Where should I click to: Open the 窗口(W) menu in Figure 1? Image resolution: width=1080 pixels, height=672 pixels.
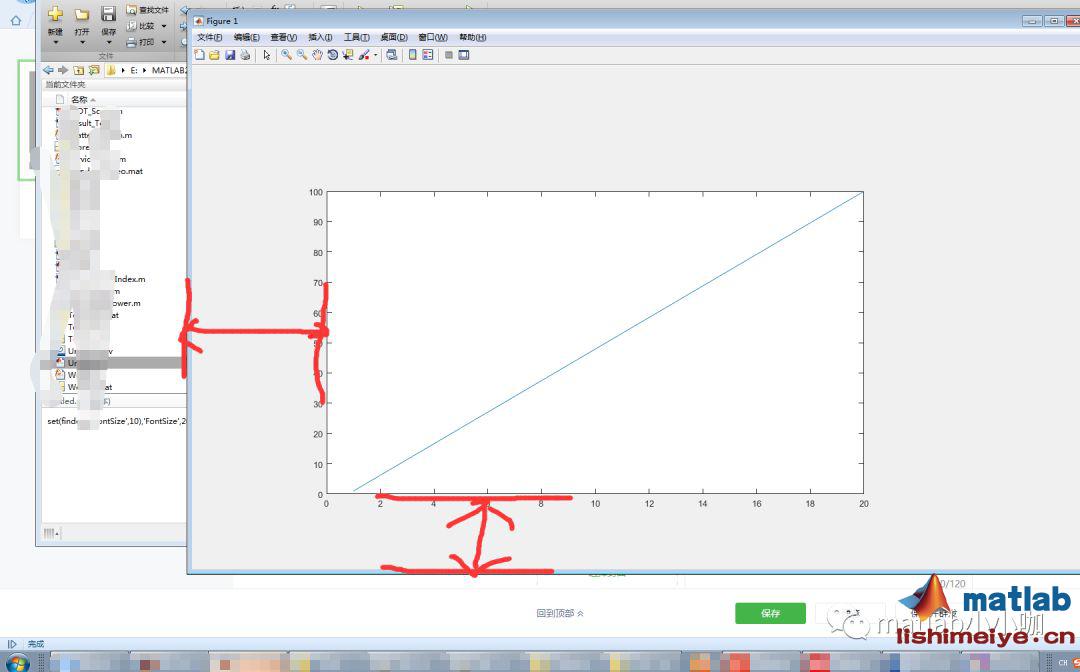(433, 37)
